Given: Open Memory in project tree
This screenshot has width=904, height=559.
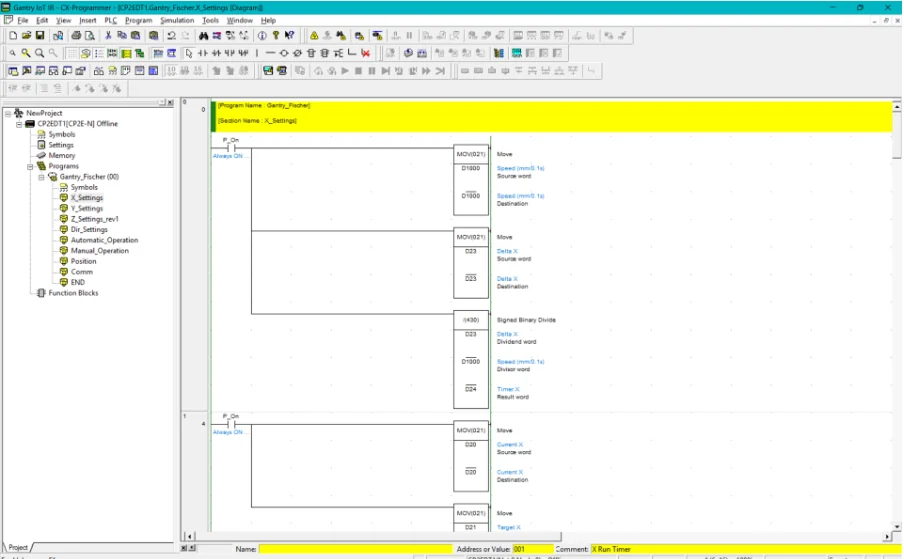Looking at the screenshot, I should tap(62, 156).
